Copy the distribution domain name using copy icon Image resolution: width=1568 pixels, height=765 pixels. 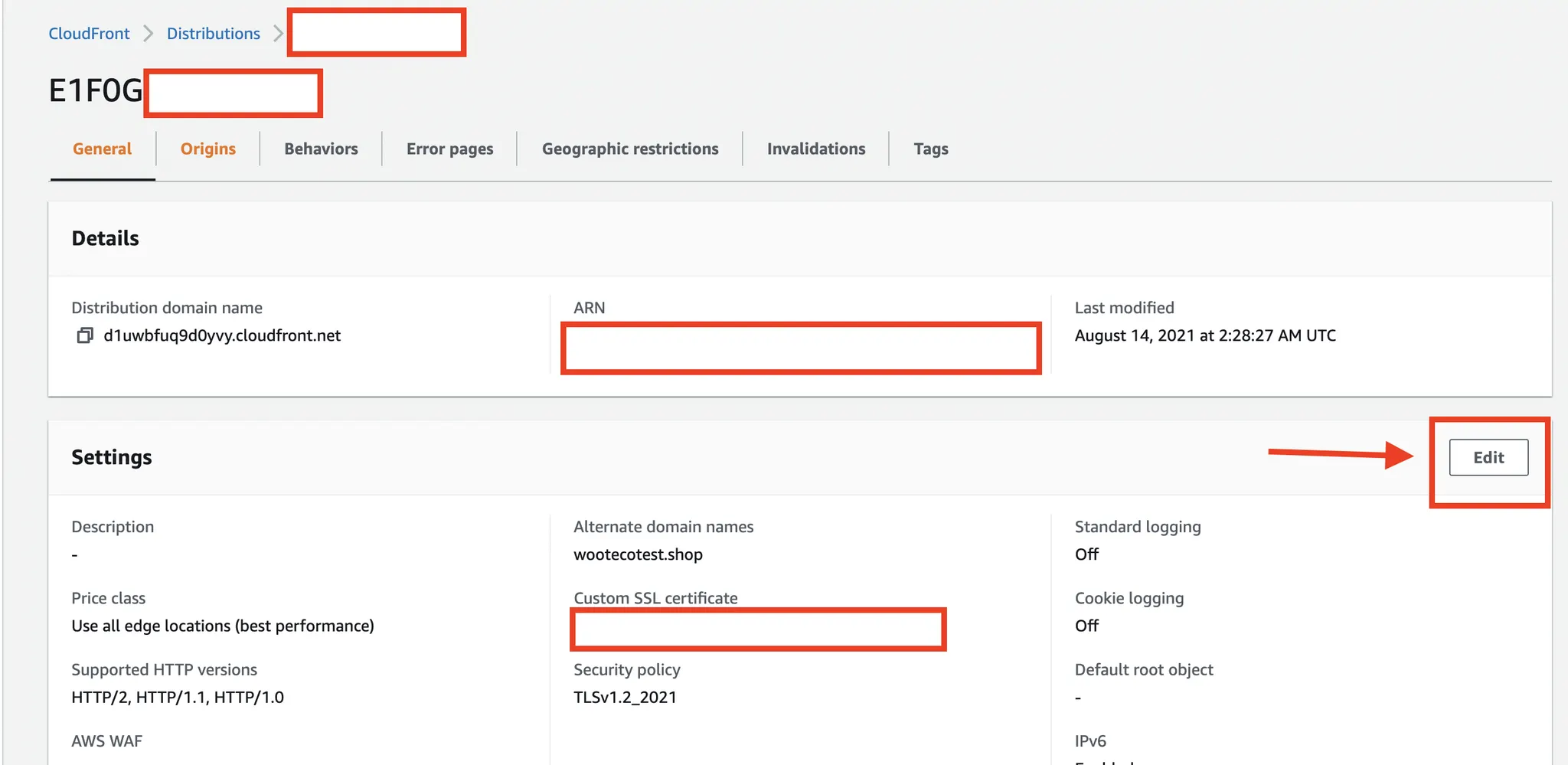(85, 335)
